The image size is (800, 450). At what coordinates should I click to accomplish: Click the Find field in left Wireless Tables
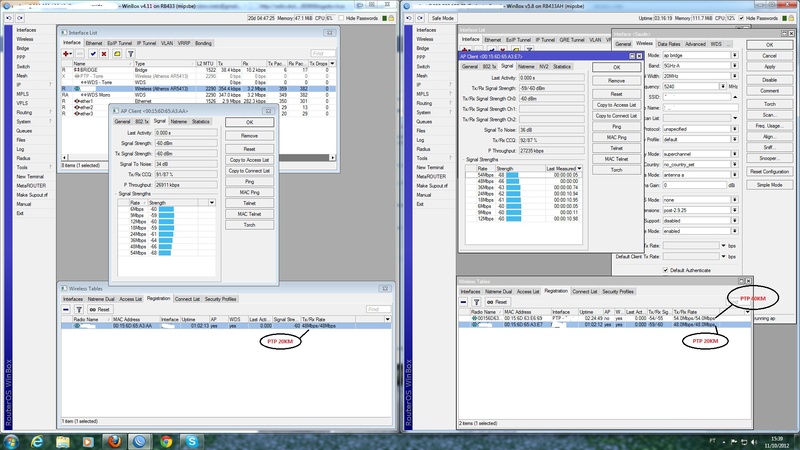[378, 309]
